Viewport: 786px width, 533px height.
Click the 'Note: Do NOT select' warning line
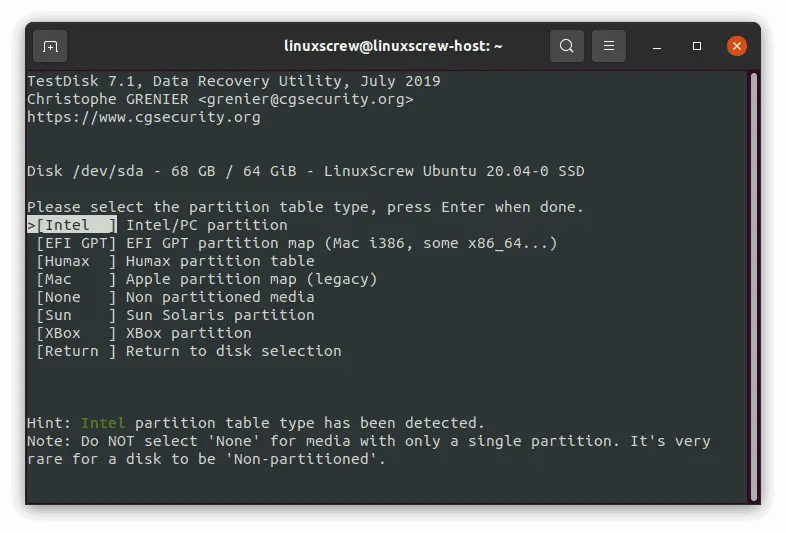pyautogui.click(x=369, y=441)
